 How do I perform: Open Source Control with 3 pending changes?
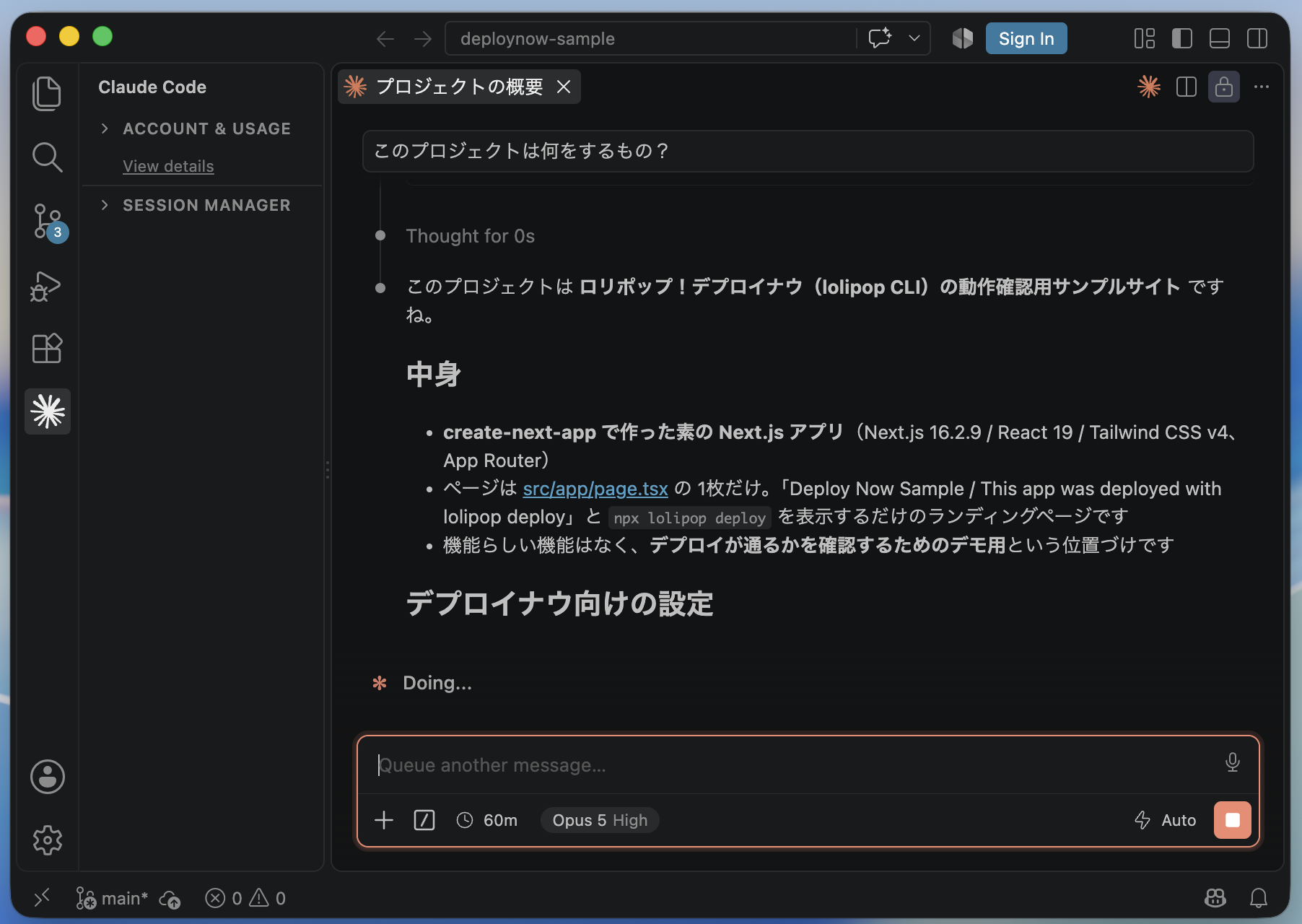pos(48,222)
